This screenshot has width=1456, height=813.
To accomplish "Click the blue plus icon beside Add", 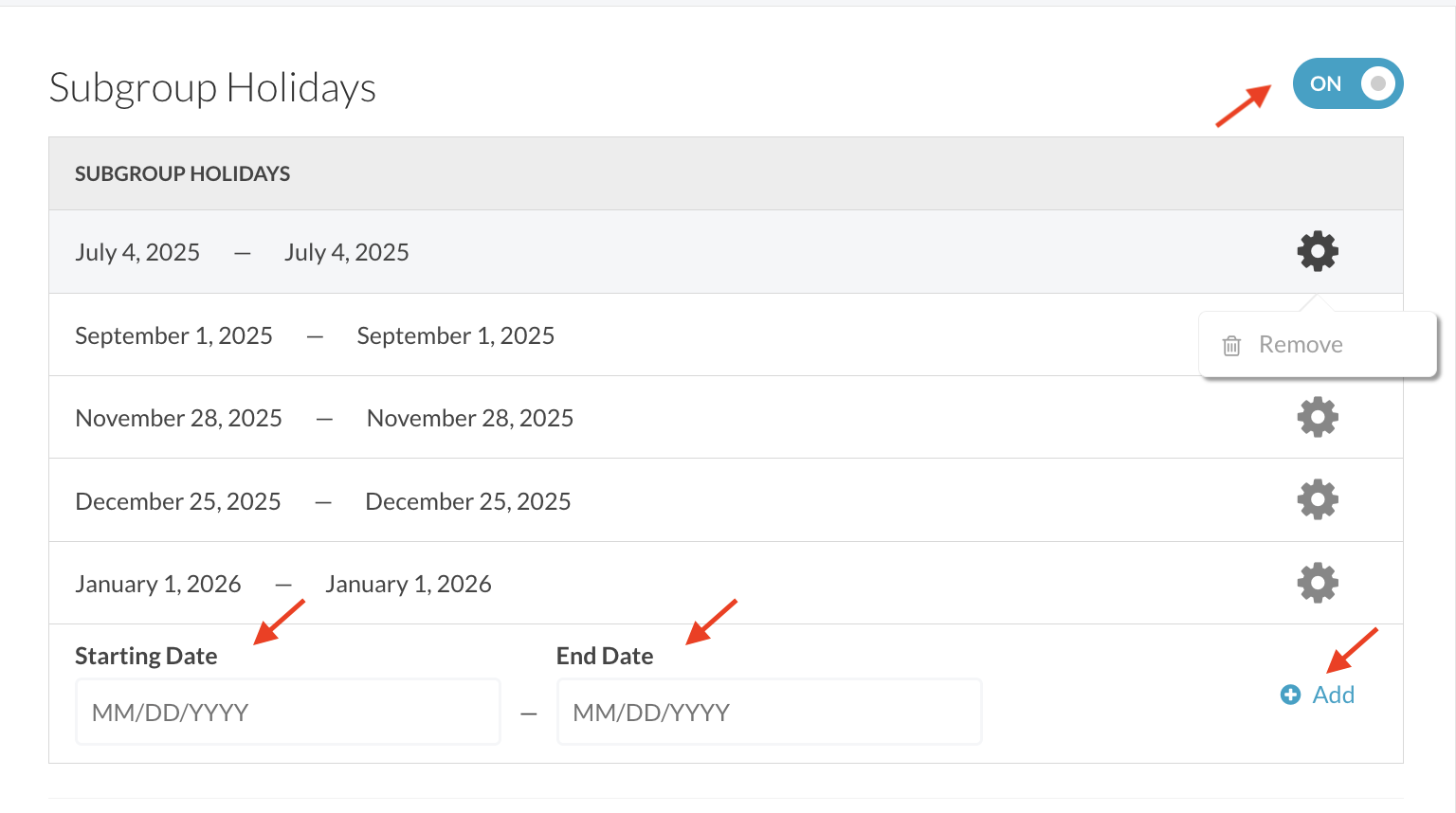I will coord(1290,695).
